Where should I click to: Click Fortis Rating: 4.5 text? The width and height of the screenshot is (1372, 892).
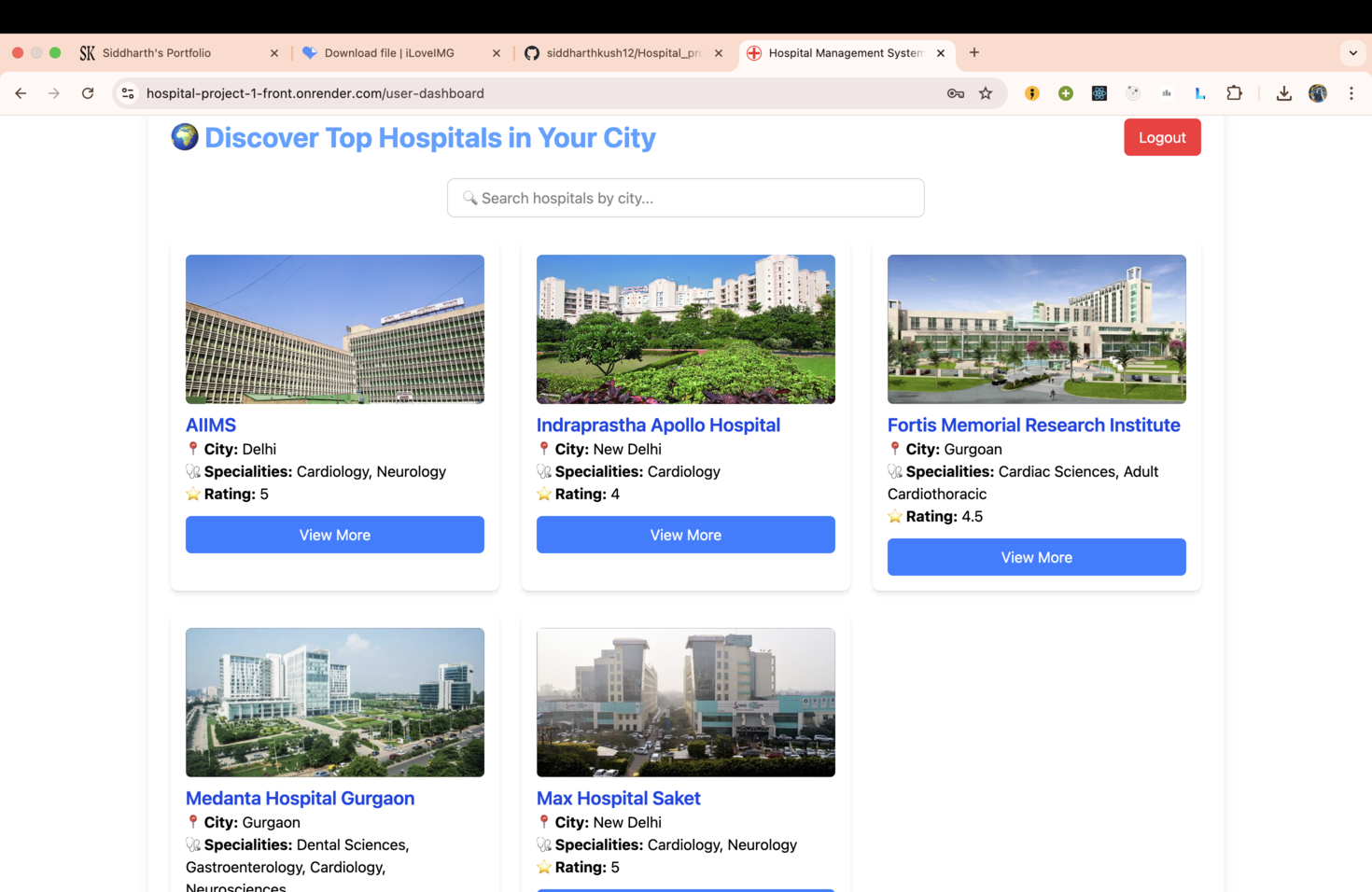944,516
